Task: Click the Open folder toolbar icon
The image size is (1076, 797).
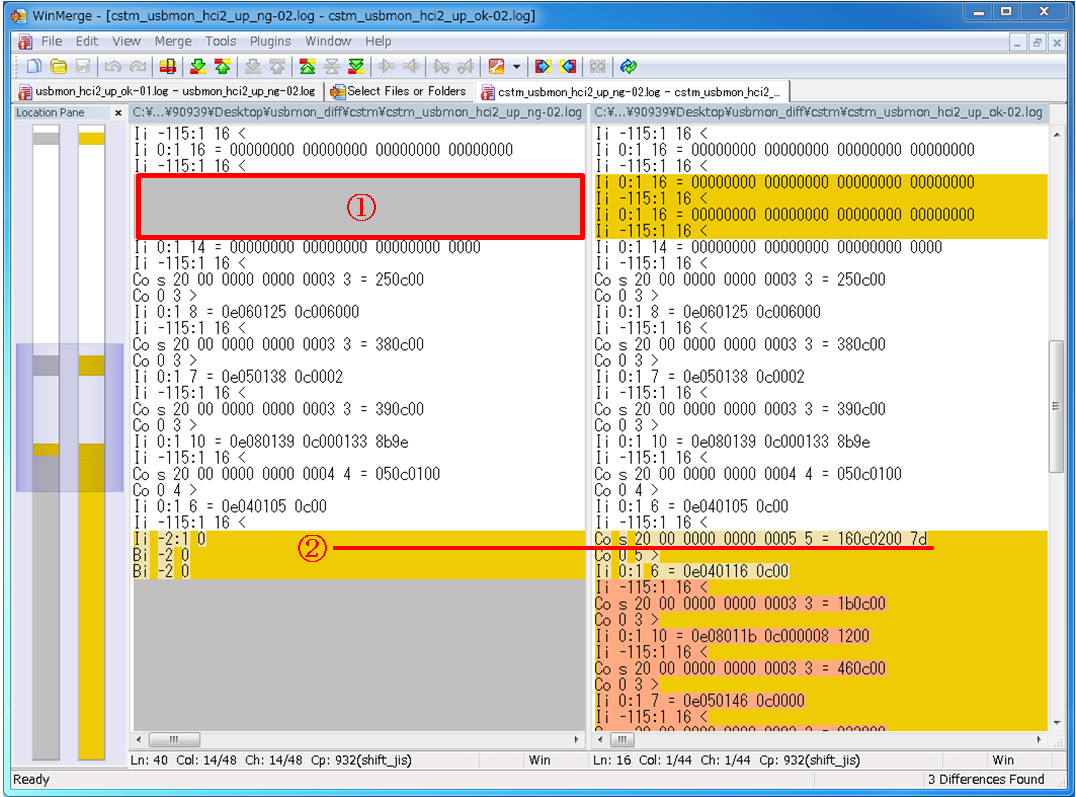Action: (x=59, y=67)
